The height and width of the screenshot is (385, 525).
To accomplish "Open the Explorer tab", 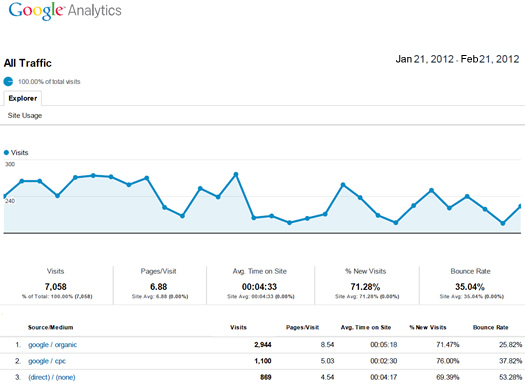I will pyautogui.click(x=22, y=98).
